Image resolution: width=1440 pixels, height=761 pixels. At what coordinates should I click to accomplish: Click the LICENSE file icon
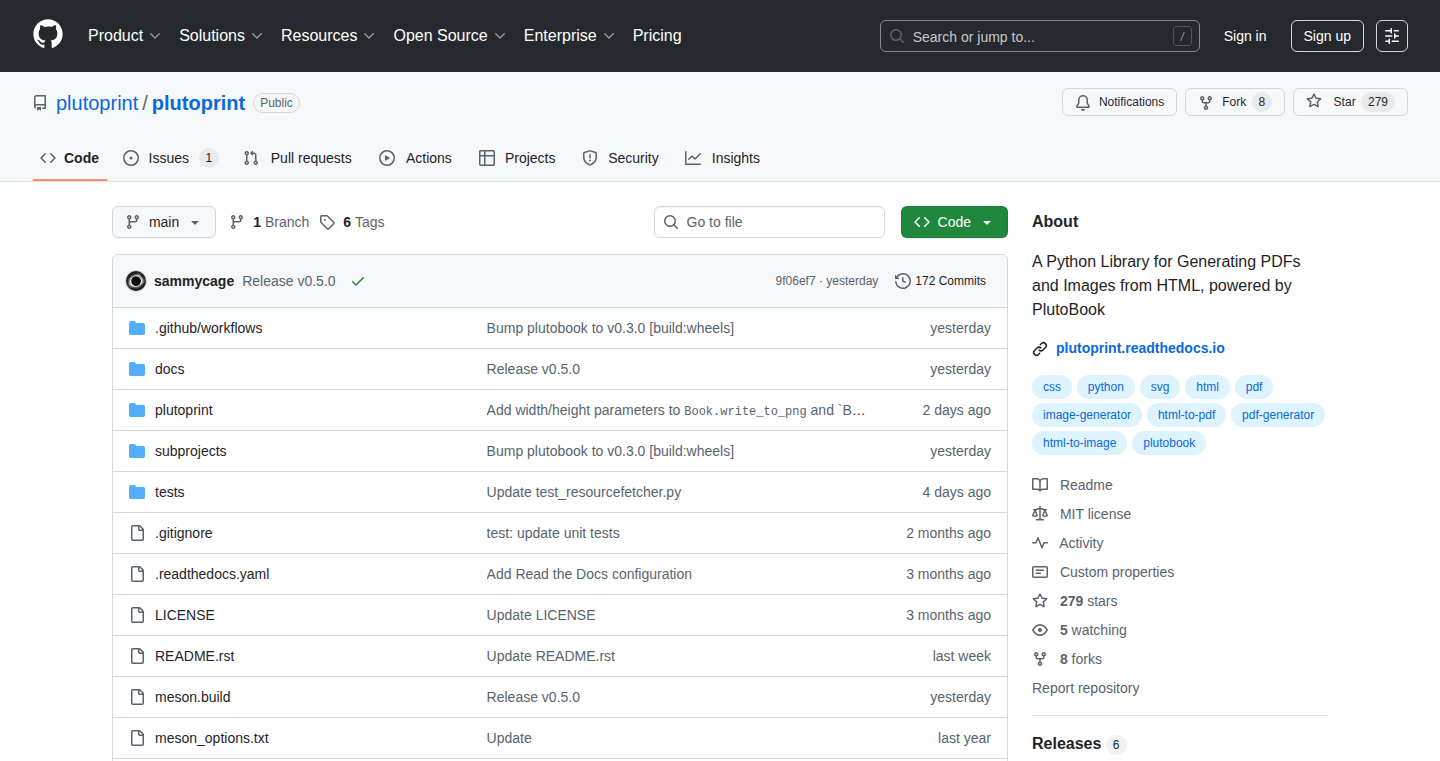point(137,615)
